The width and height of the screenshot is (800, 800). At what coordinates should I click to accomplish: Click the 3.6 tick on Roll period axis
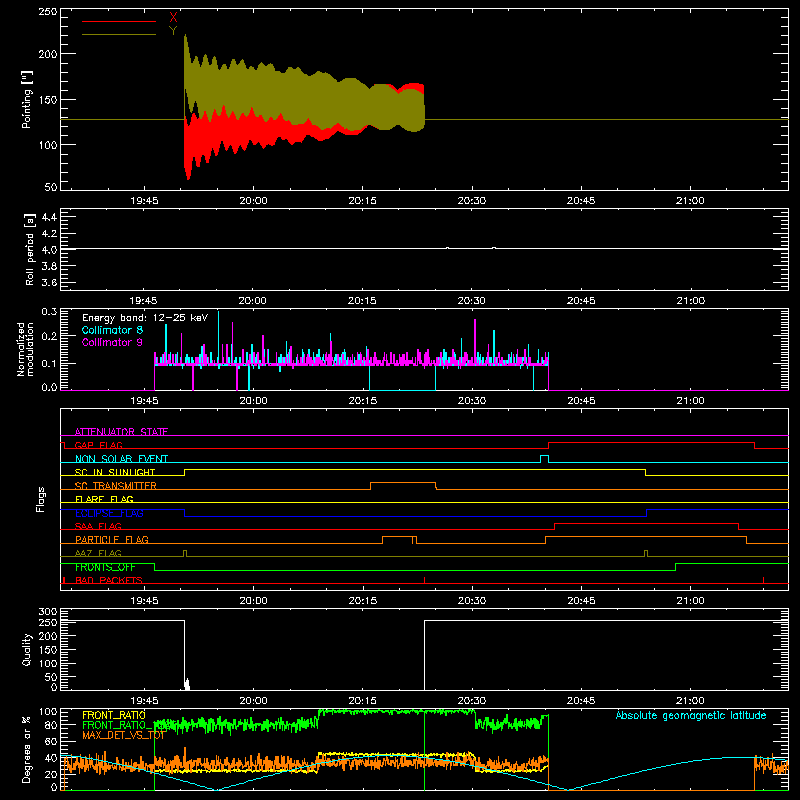pyautogui.click(x=49, y=282)
